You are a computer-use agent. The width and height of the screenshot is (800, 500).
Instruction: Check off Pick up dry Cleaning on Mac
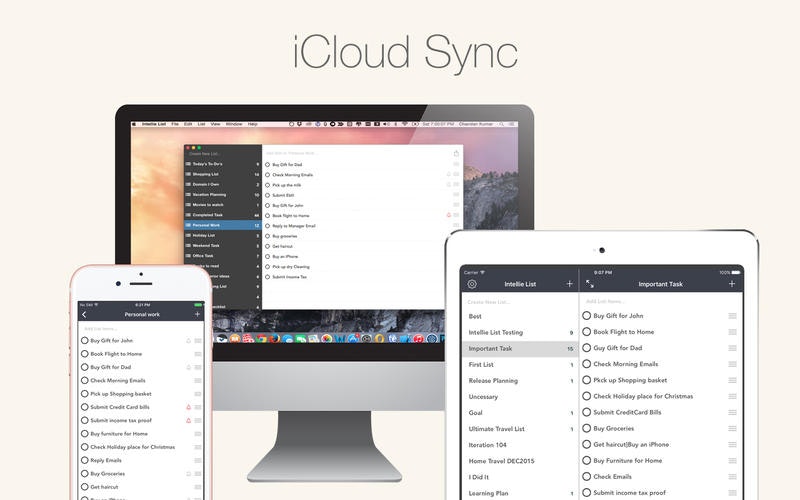[x=267, y=266]
